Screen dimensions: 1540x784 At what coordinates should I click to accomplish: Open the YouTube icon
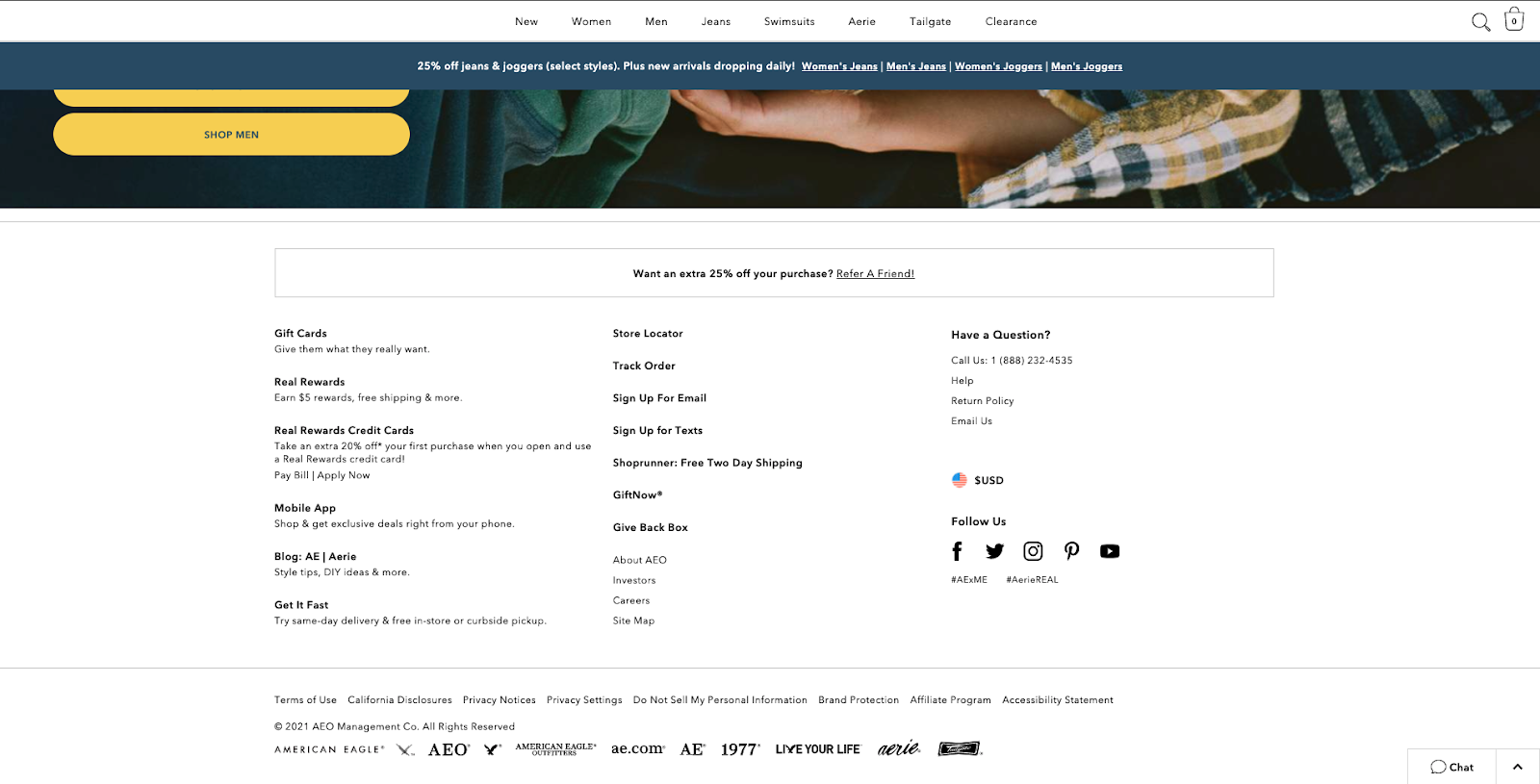(1110, 551)
